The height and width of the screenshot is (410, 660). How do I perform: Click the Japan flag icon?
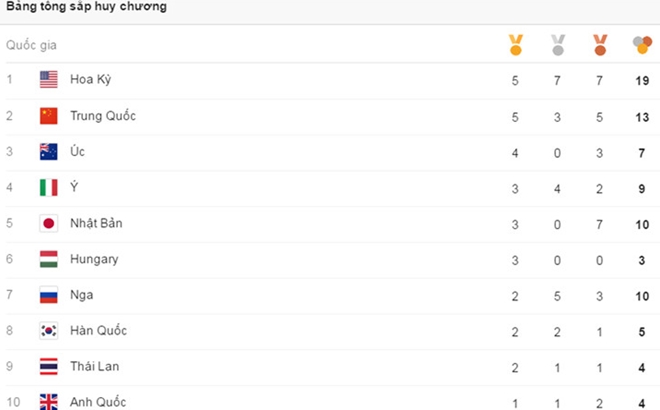pos(49,224)
